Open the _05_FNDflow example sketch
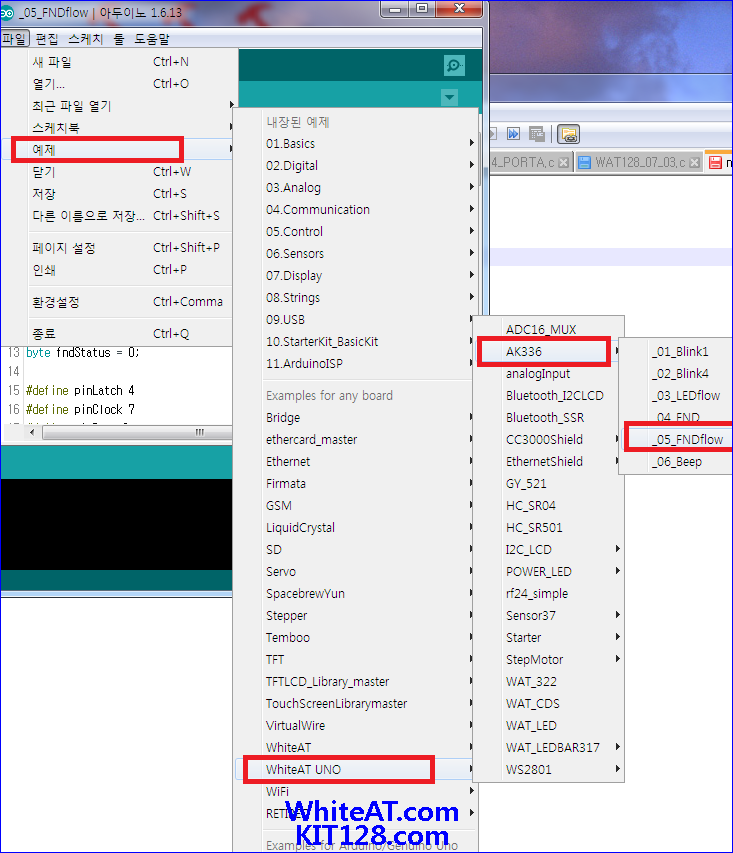The width and height of the screenshot is (733, 853). 676,440
